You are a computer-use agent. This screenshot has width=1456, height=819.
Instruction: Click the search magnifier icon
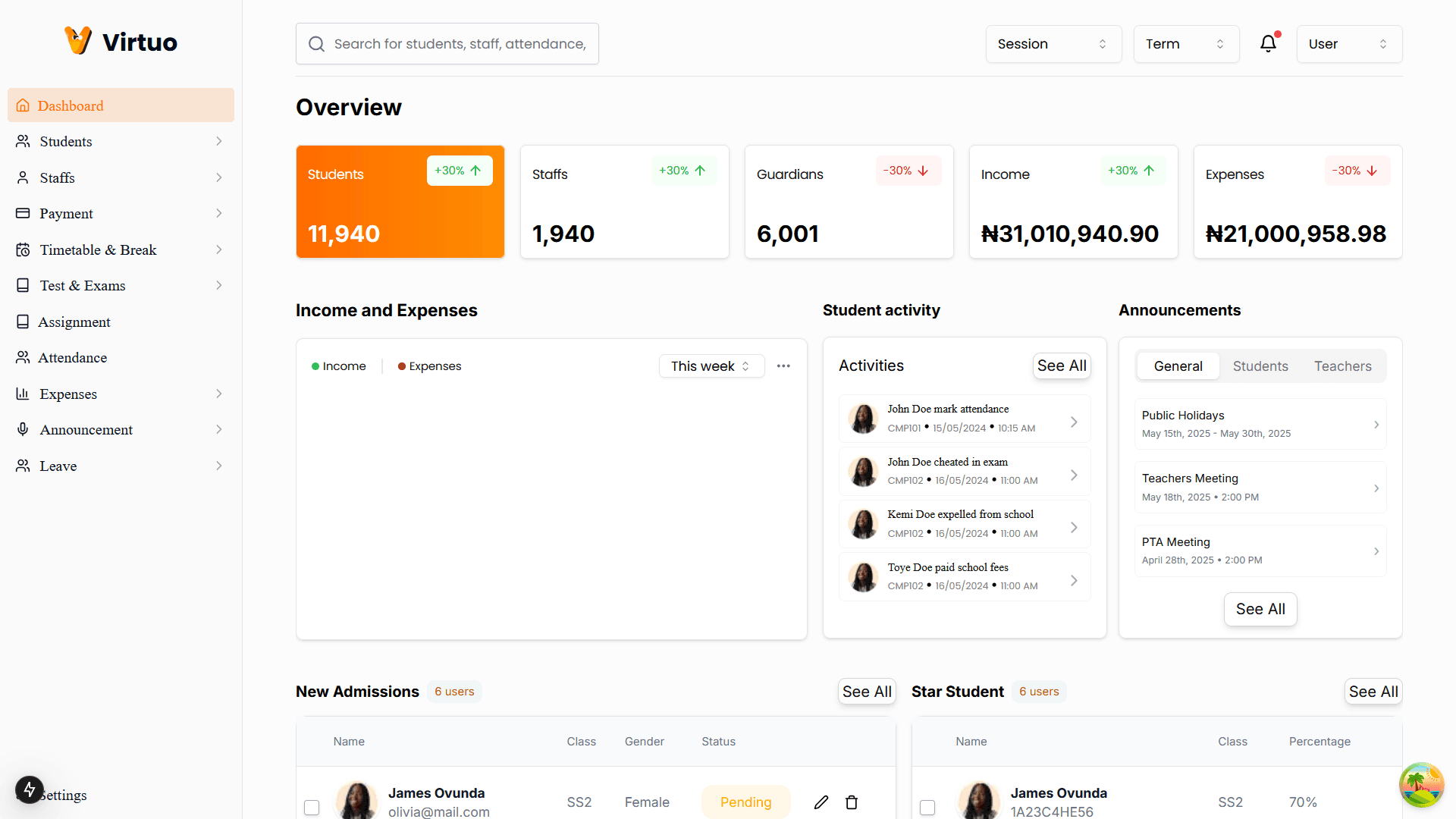coord(316,44)
